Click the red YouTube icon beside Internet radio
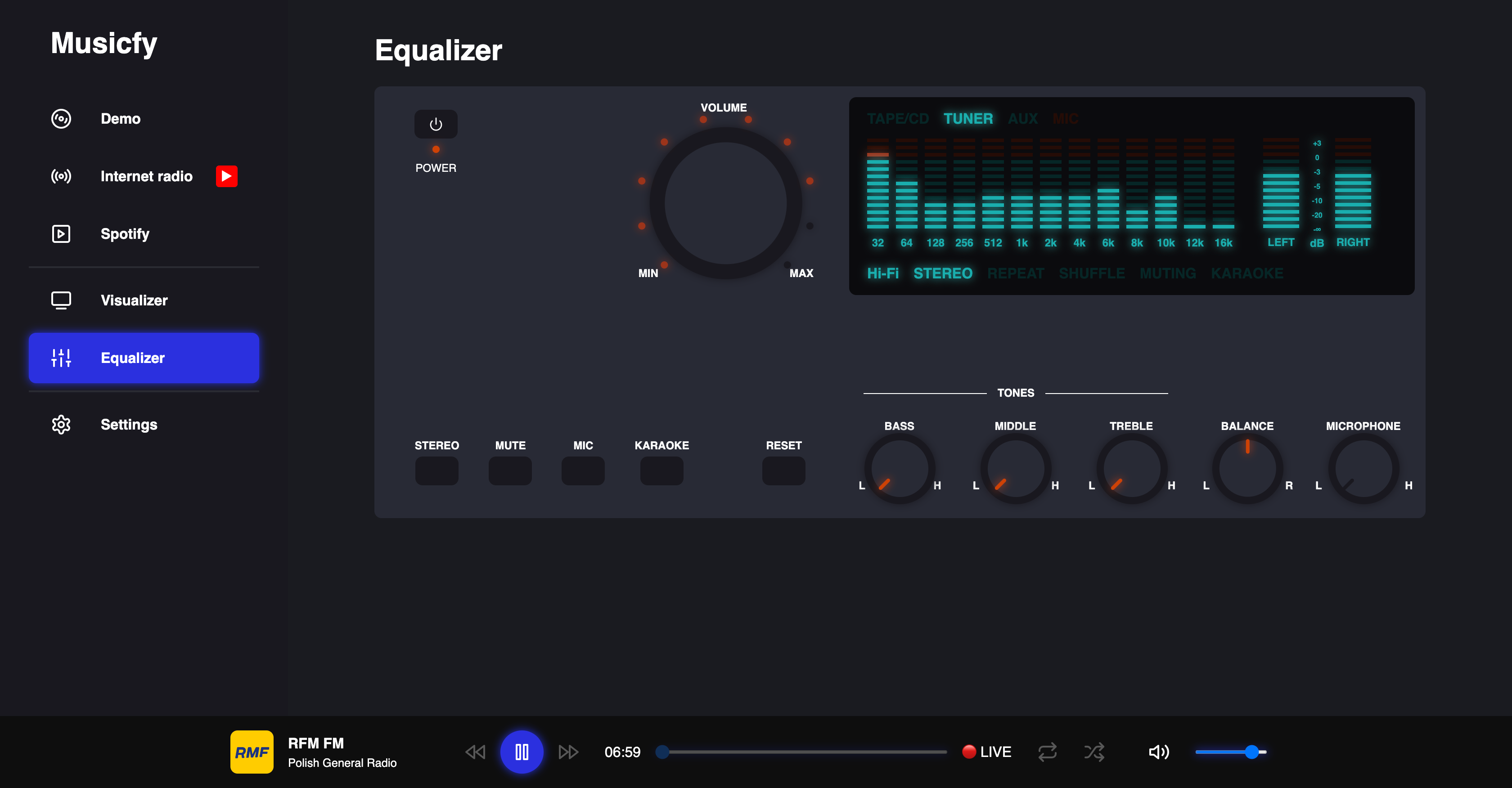This screenshot has width=1512, height=788. pos(226,176)
